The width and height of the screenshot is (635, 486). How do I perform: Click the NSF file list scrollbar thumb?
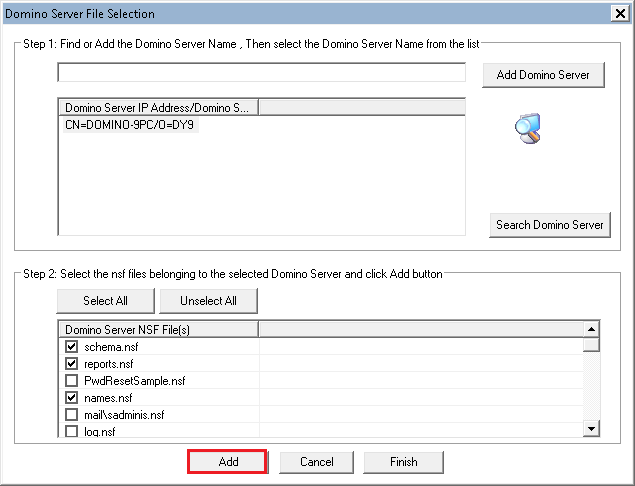(x=591, y=344)
